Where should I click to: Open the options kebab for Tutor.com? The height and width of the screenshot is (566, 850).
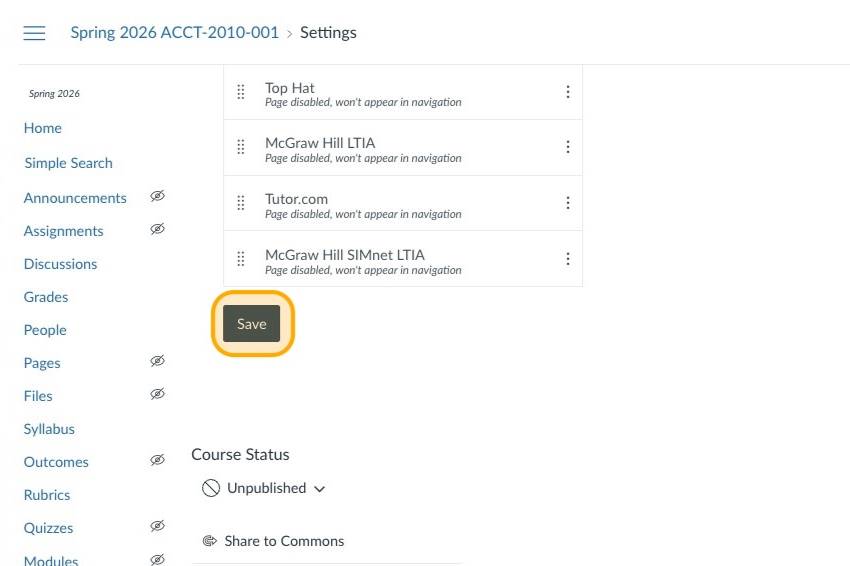click(567, 203)
